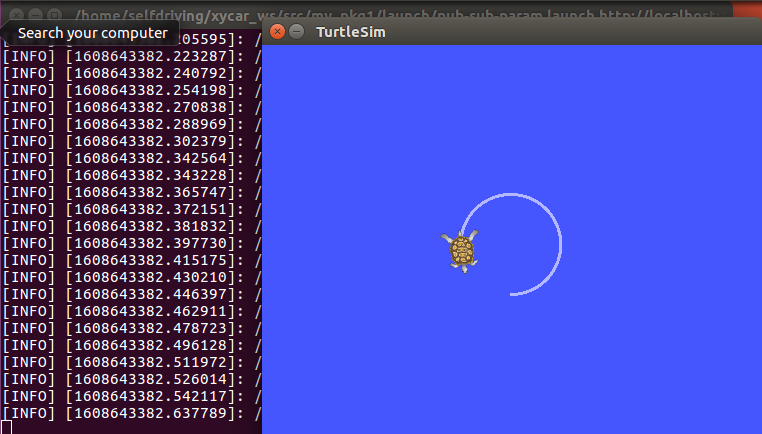Click log line with timestamp 1608643382.381832

tap(132, 226)
